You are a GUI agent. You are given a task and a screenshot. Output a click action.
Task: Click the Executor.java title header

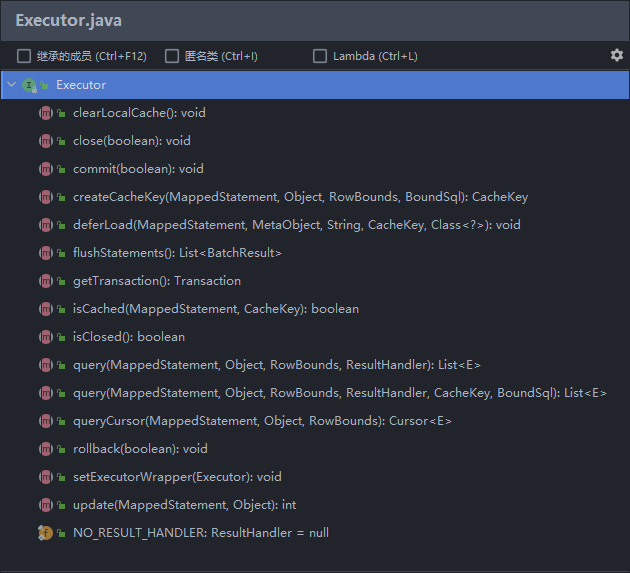pos(69,20)
